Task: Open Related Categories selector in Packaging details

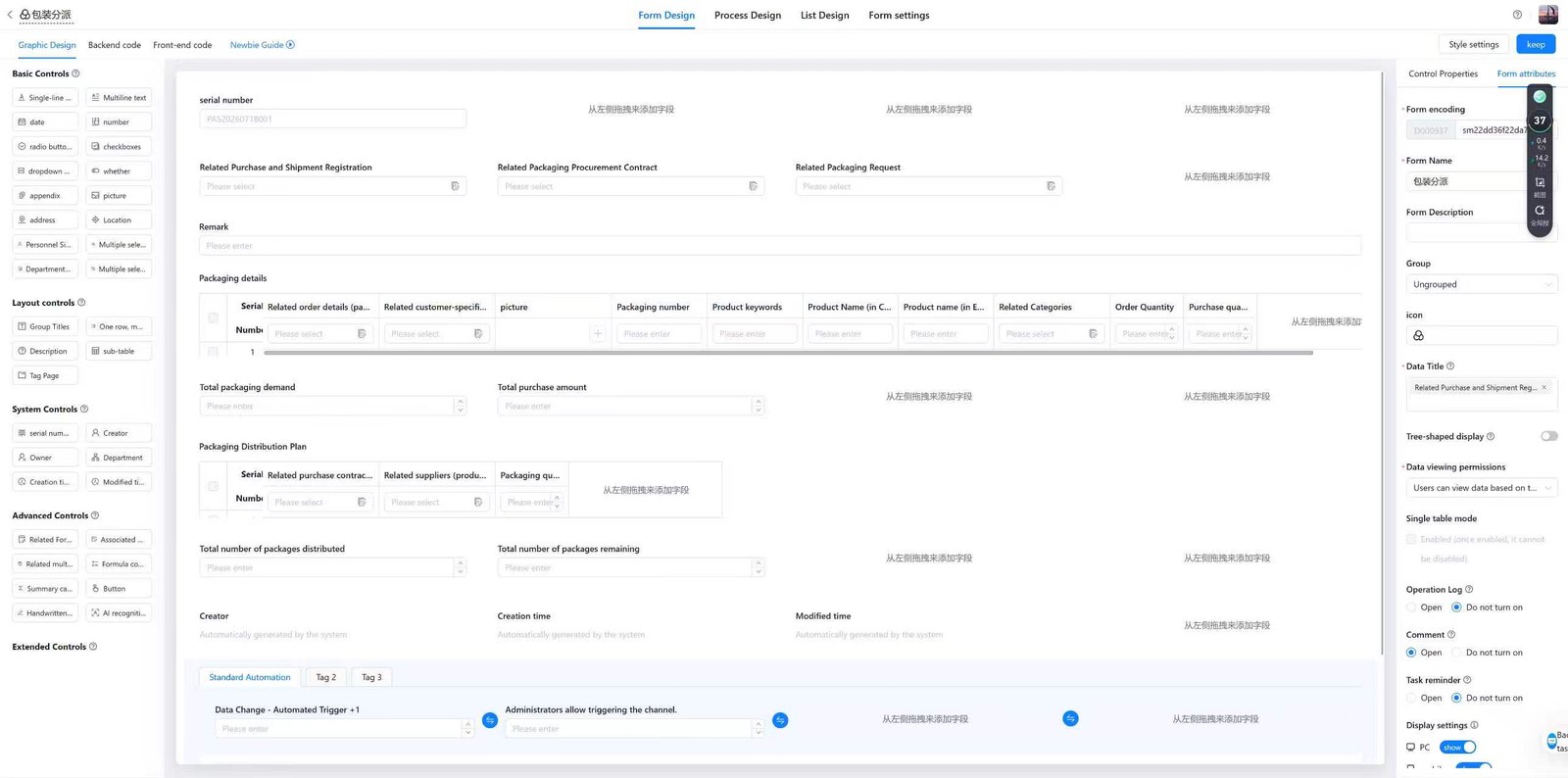Action: (x=1052, y=334)
